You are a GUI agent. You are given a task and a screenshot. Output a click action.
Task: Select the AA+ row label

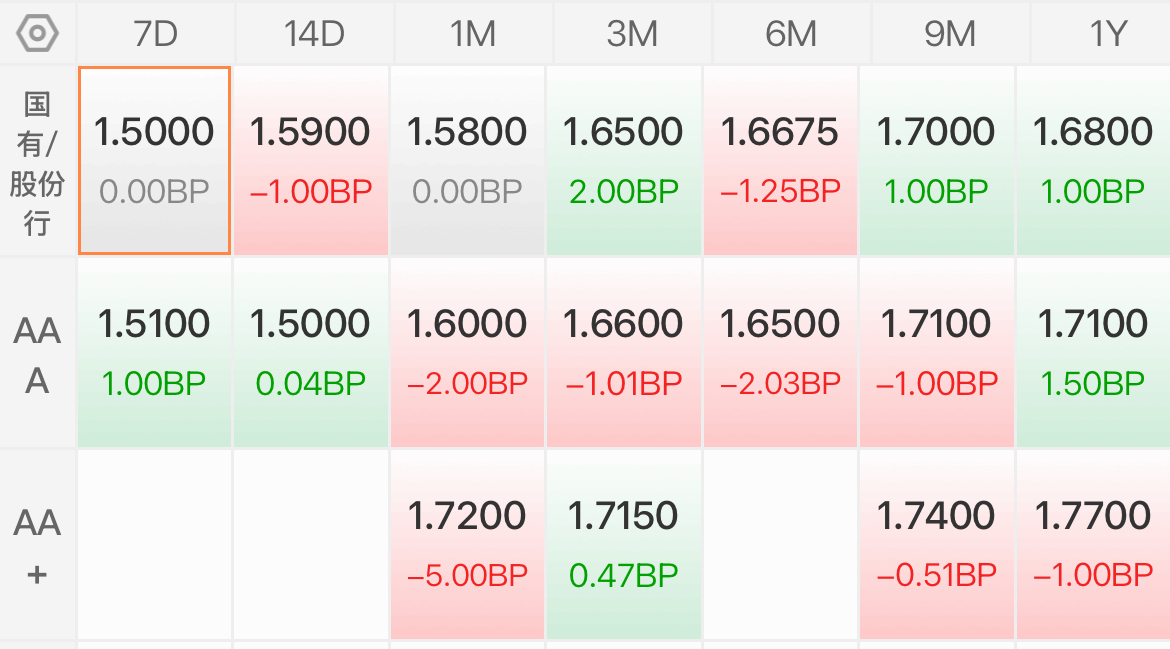pyautogui.click(x=37, y=548)
